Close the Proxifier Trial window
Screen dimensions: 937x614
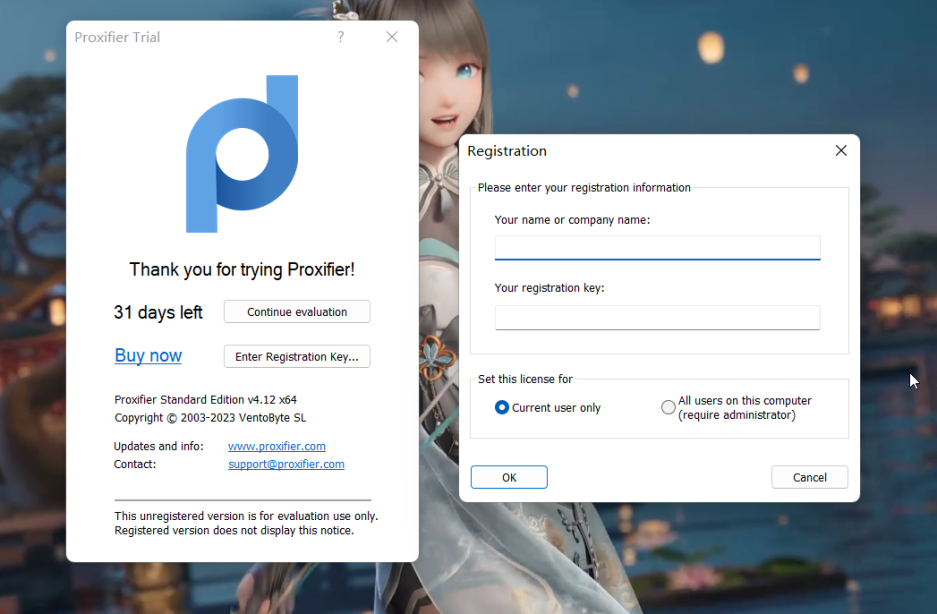coord(392,37)
